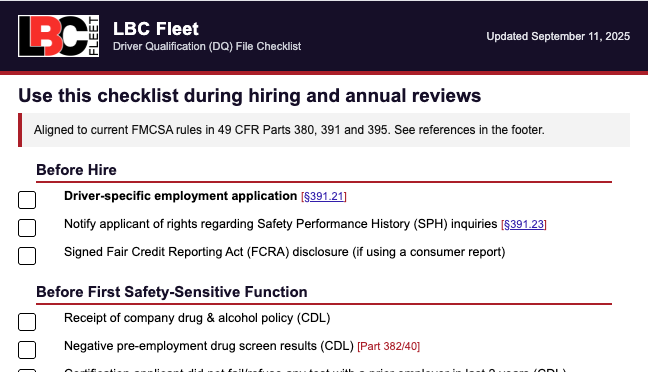Click 'Use this checklist during hiring' heading
648x372 pixels.
[x=250, y=95]
